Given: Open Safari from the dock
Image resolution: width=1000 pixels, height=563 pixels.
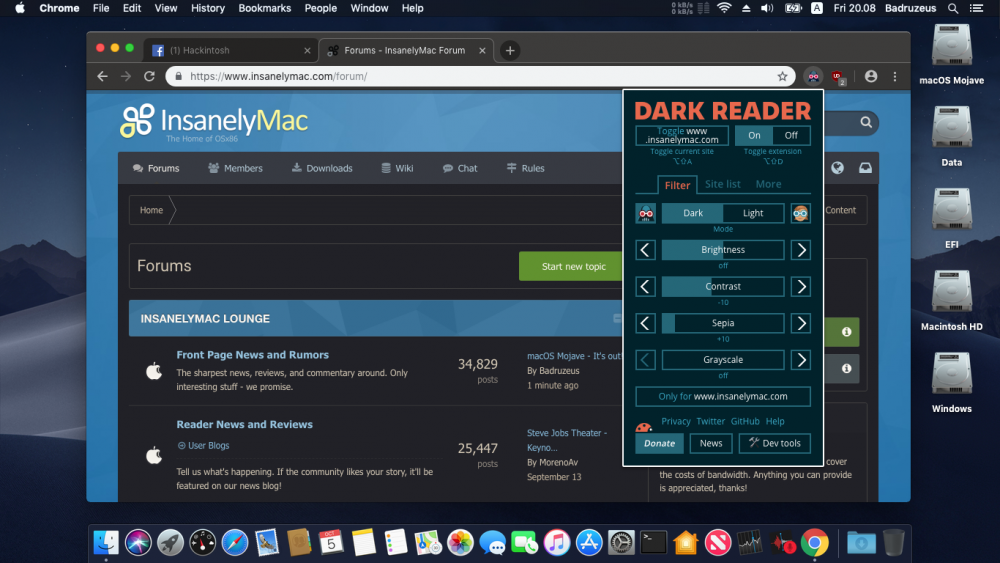Looking at the screenshot, I should click(x=235, y=543).
